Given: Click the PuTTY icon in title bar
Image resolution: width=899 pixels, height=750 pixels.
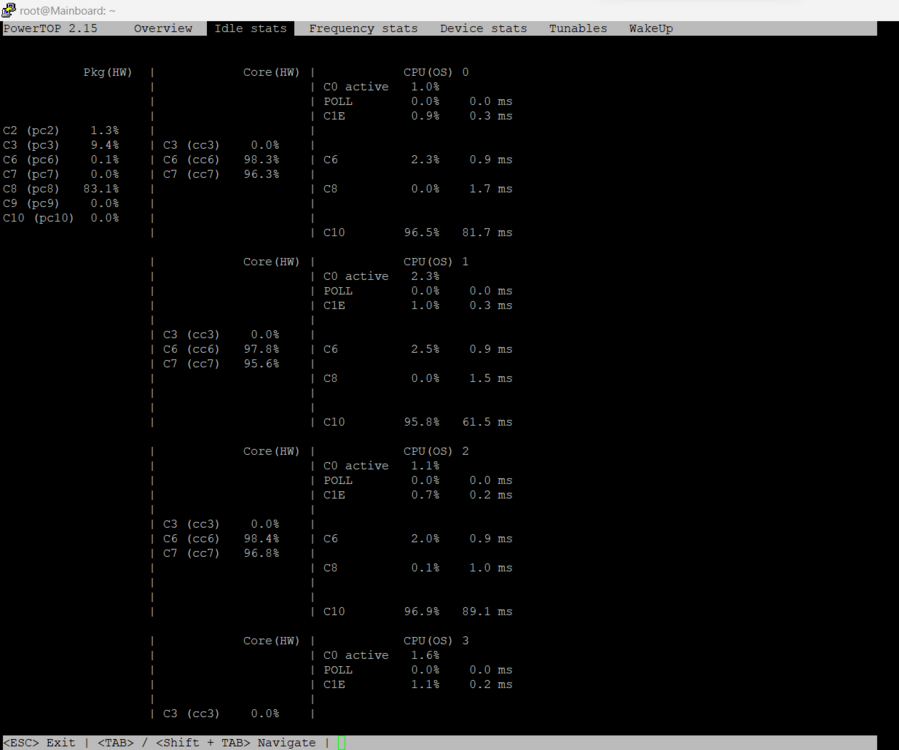Looking at the screenshot, I should point(9,10).
